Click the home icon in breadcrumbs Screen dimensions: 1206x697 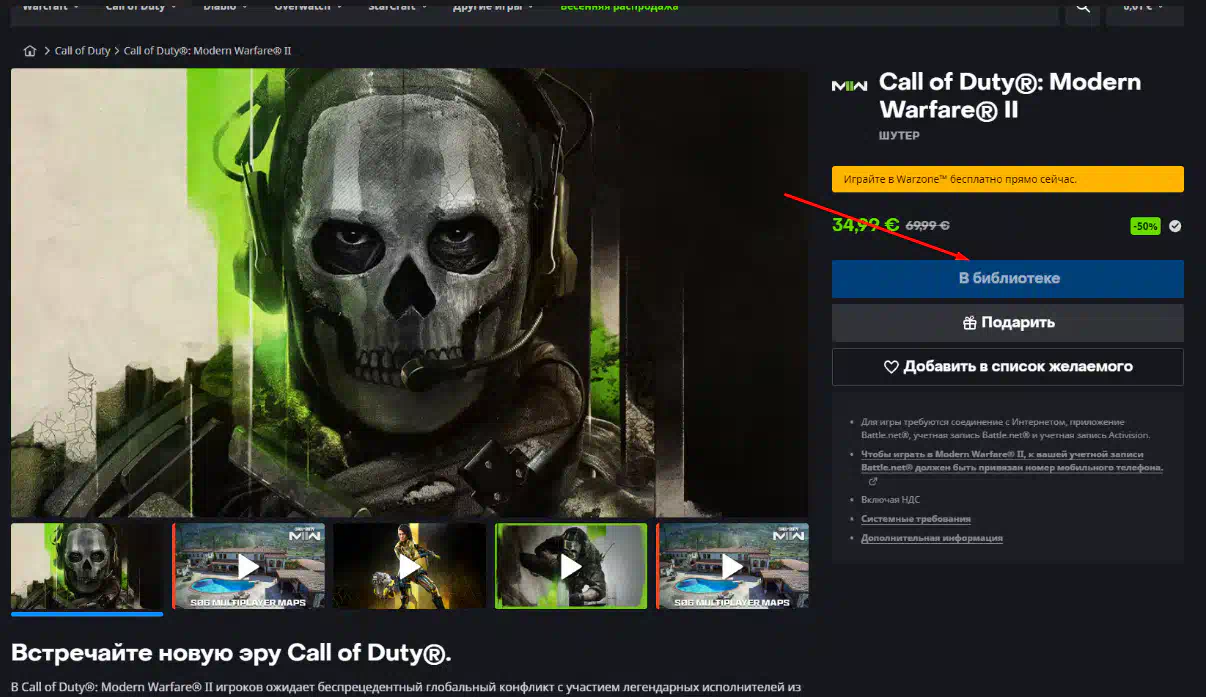point(29,51)
